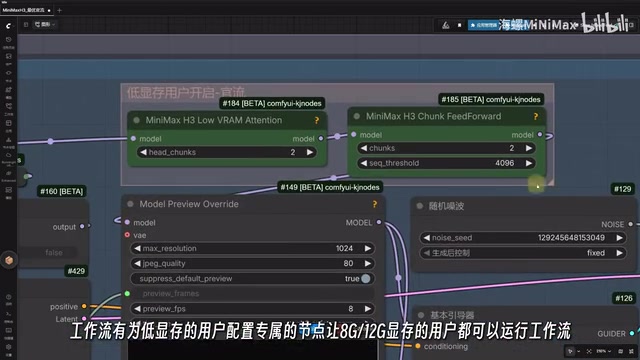Collapse the MiniMax H3 Chunk FeedForward node

(x=357, y=116)
